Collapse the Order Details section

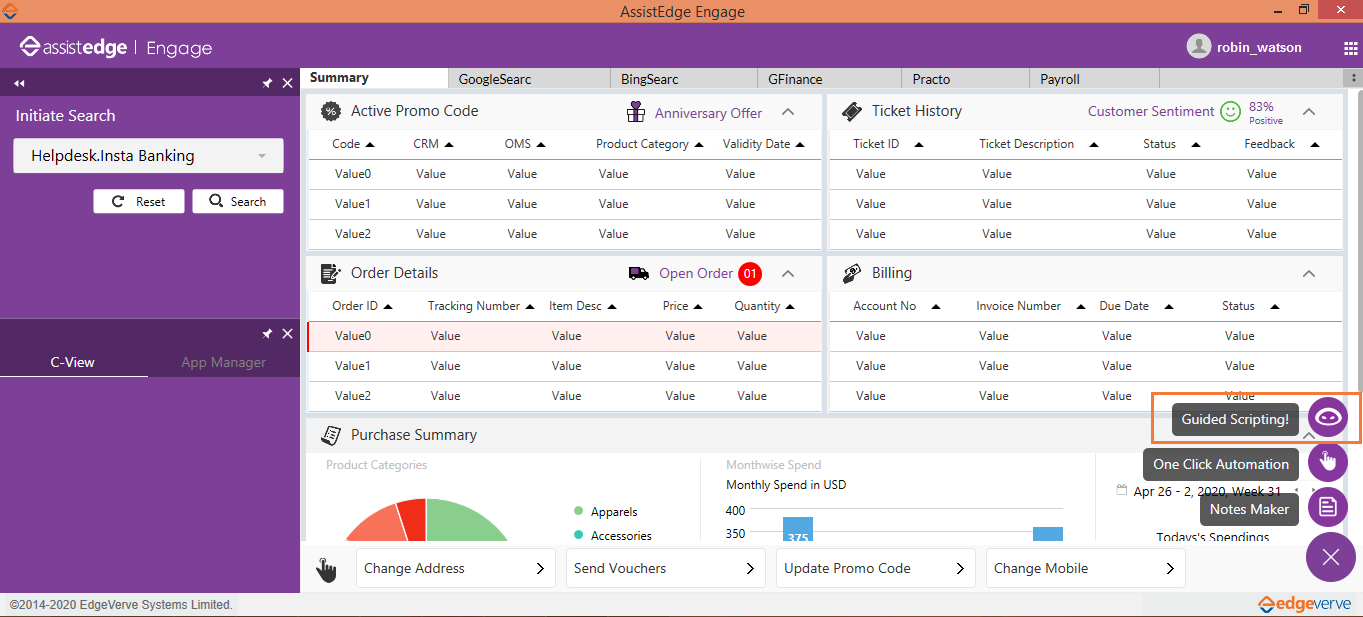pos(788,273)
